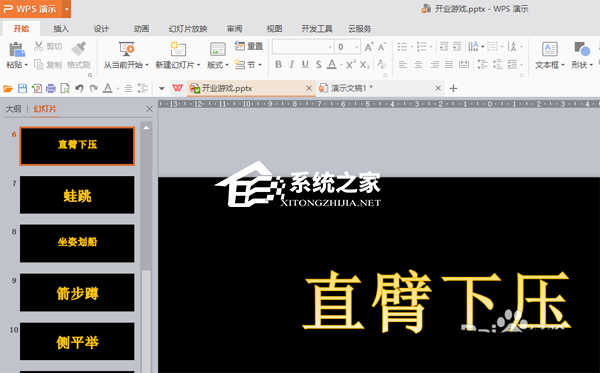Open the 动画 ribbon tab

pos(141,29)
